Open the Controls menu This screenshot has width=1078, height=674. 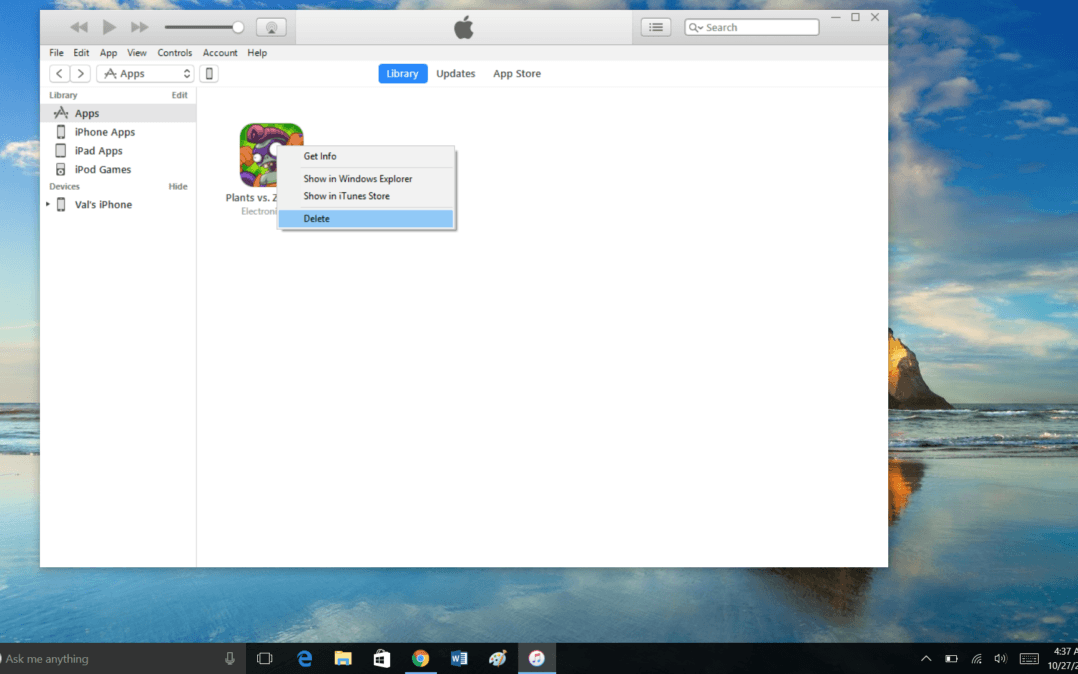coord(175,53)
